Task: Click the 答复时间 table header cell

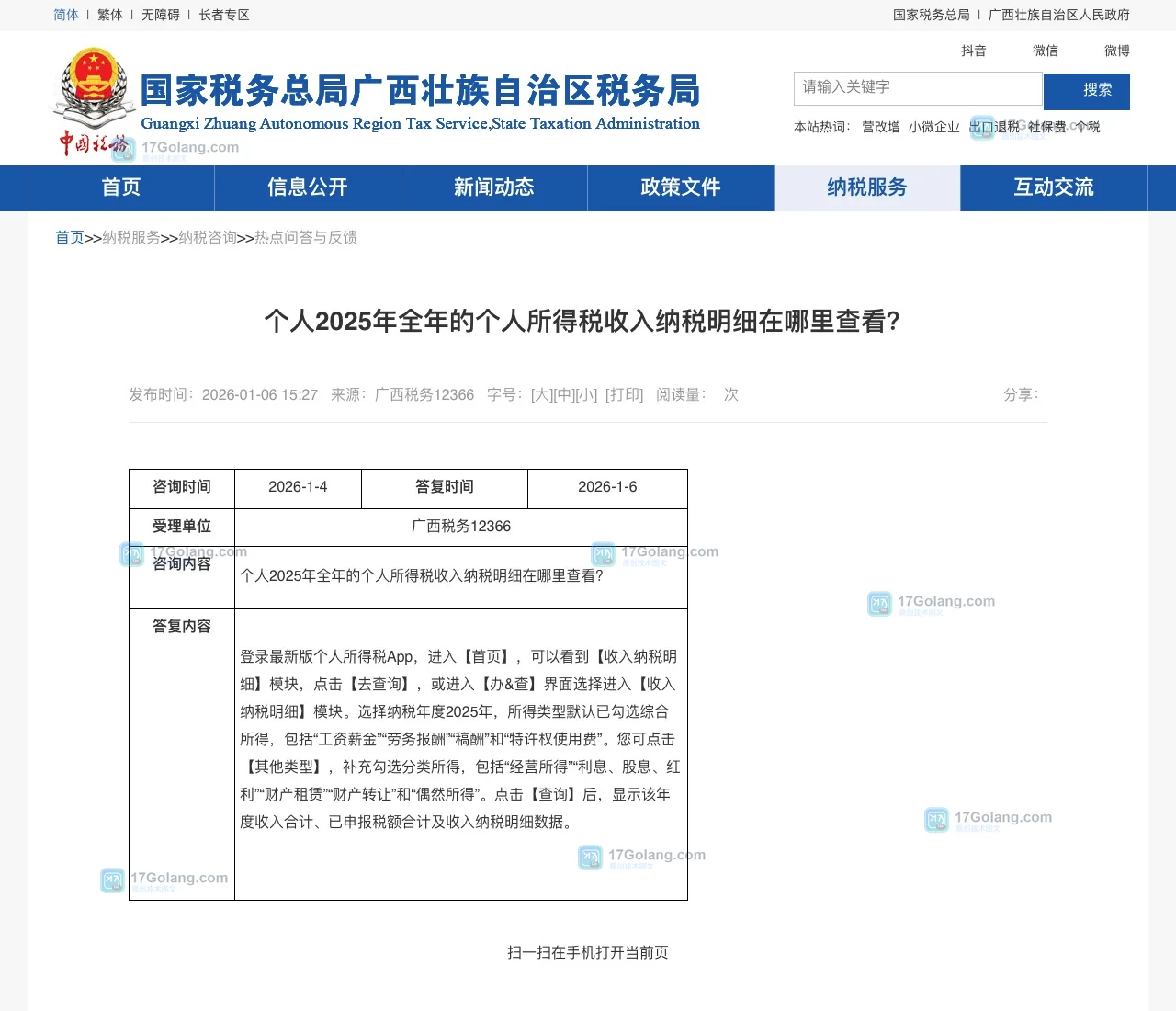Action: [x=445, y=487]
